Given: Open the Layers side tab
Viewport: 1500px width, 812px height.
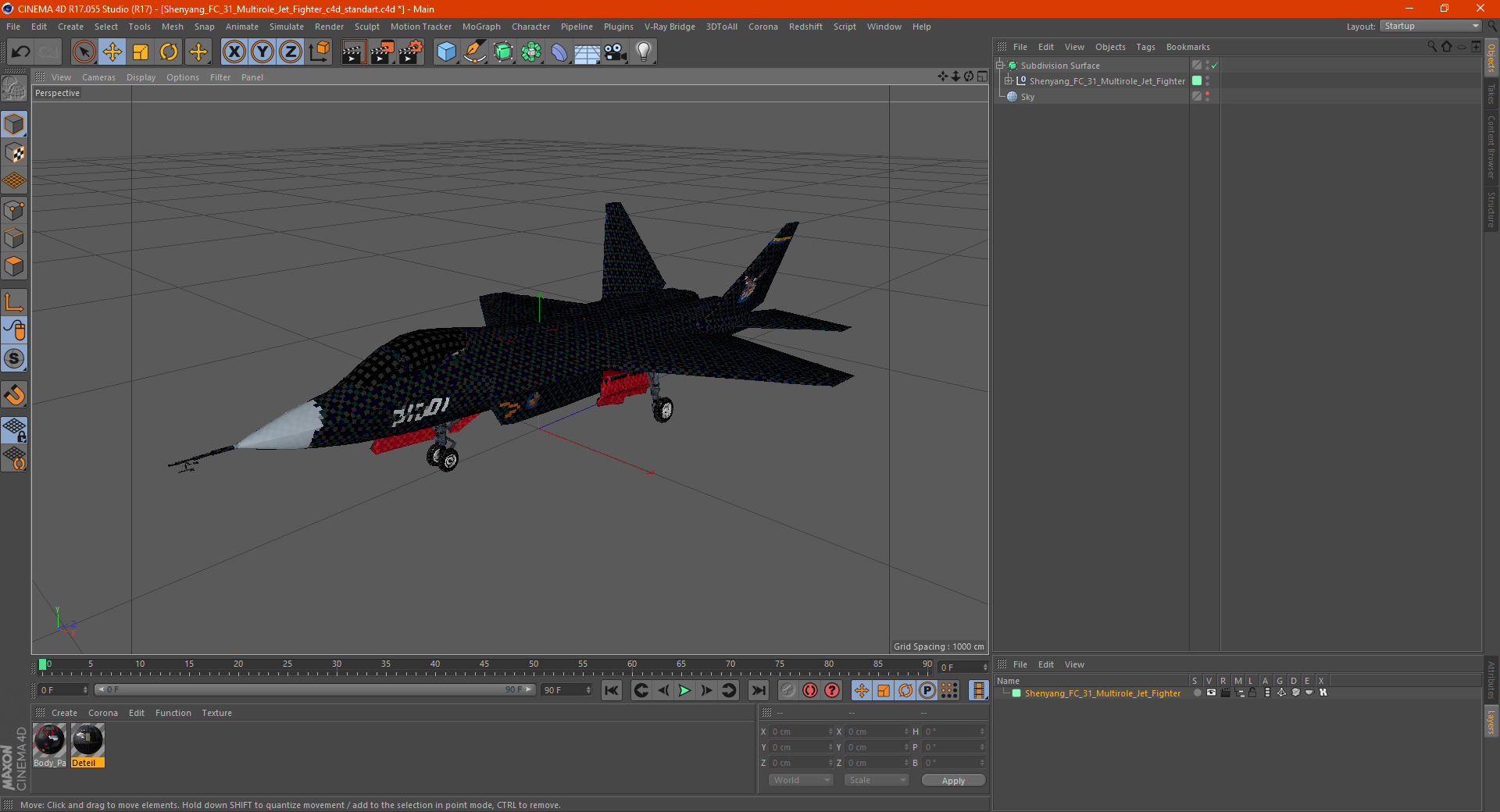Looking at the screenshot, I should pos(1491,721).
